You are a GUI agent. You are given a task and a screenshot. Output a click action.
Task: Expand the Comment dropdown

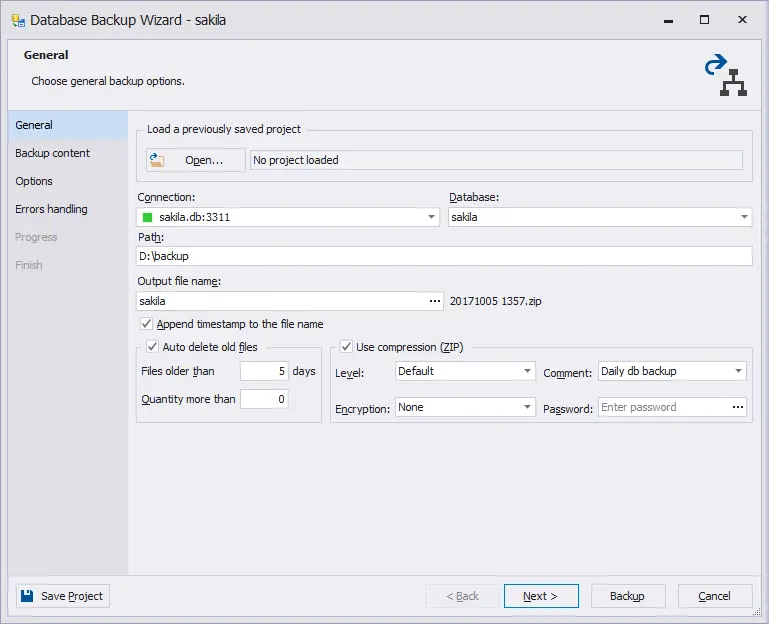tap(738, 371)
